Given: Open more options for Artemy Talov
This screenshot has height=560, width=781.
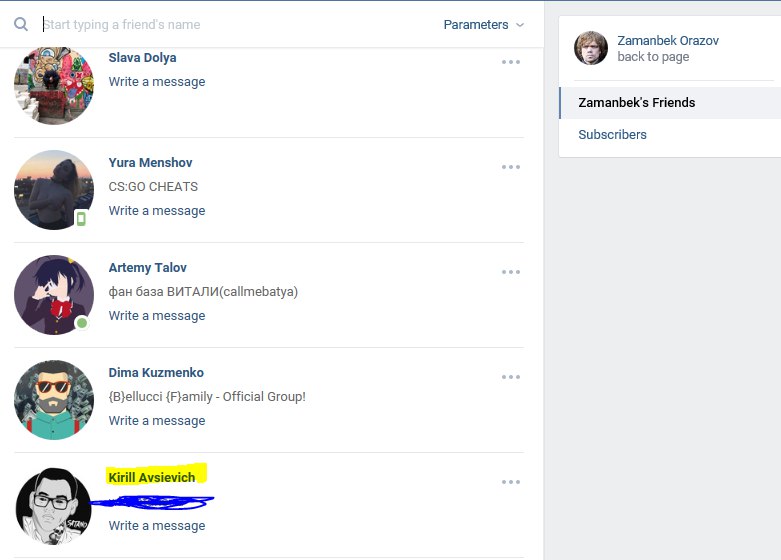Looking at the screenshot, I should [511, 272].
